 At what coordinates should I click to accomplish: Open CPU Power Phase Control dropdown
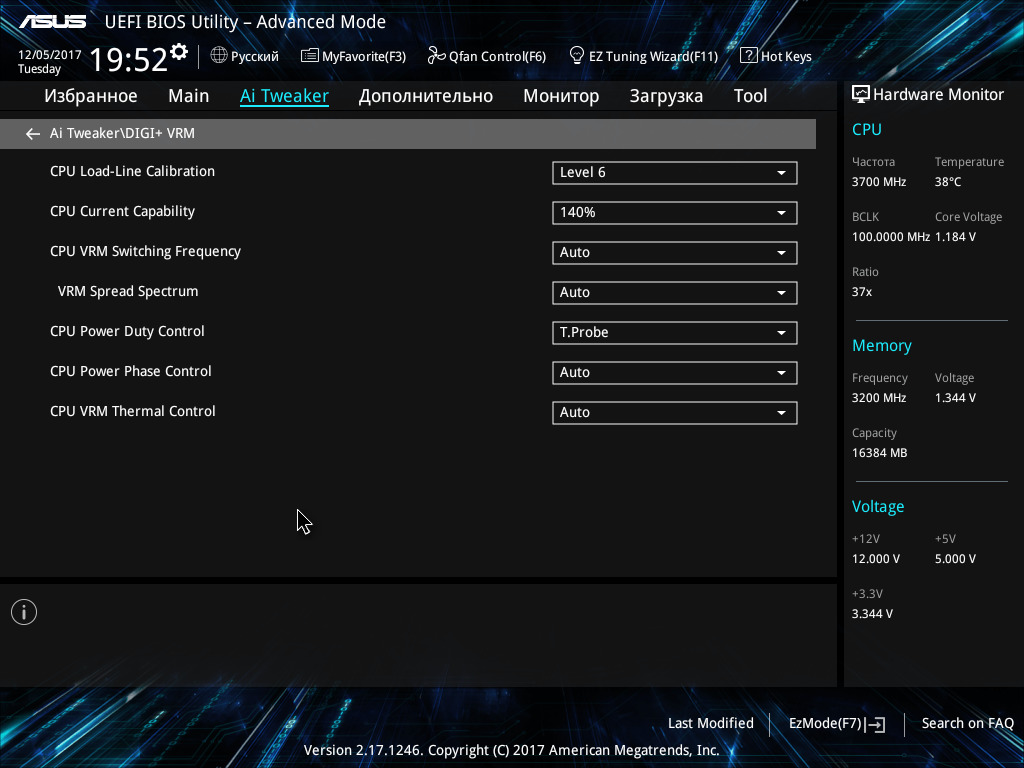675,372
